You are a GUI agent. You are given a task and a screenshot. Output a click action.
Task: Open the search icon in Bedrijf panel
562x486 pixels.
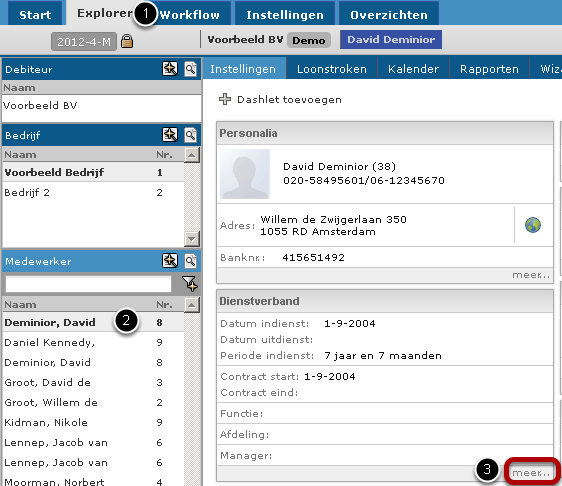(190, 135)
